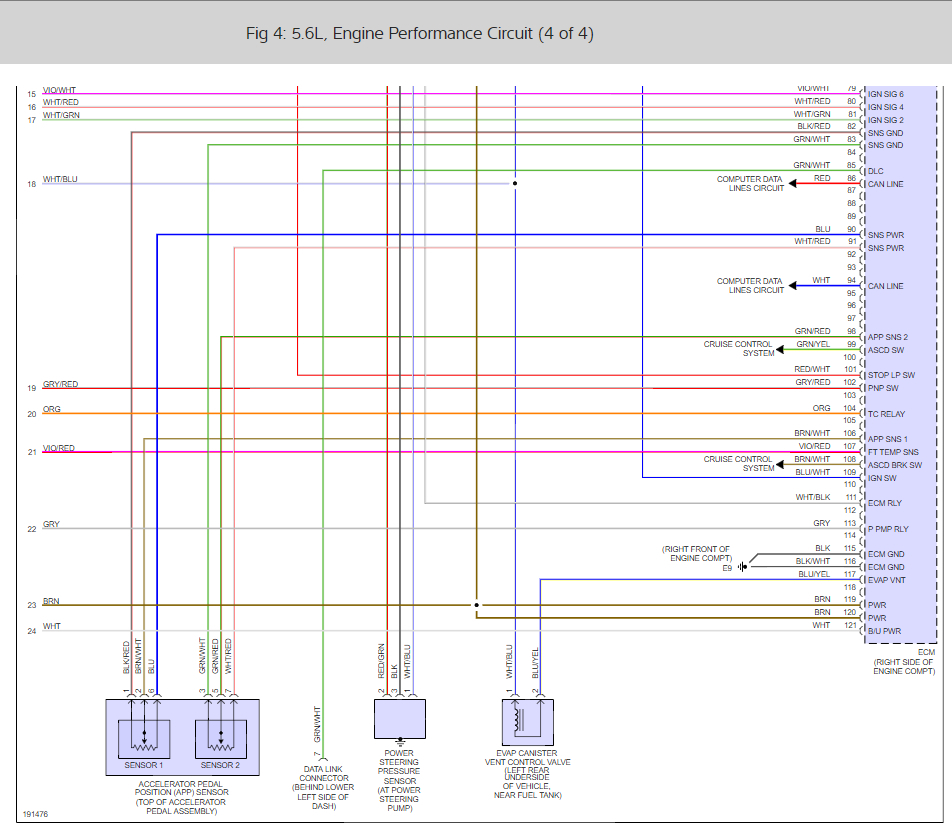Click the splice dot on BRN line

(477, 605)
